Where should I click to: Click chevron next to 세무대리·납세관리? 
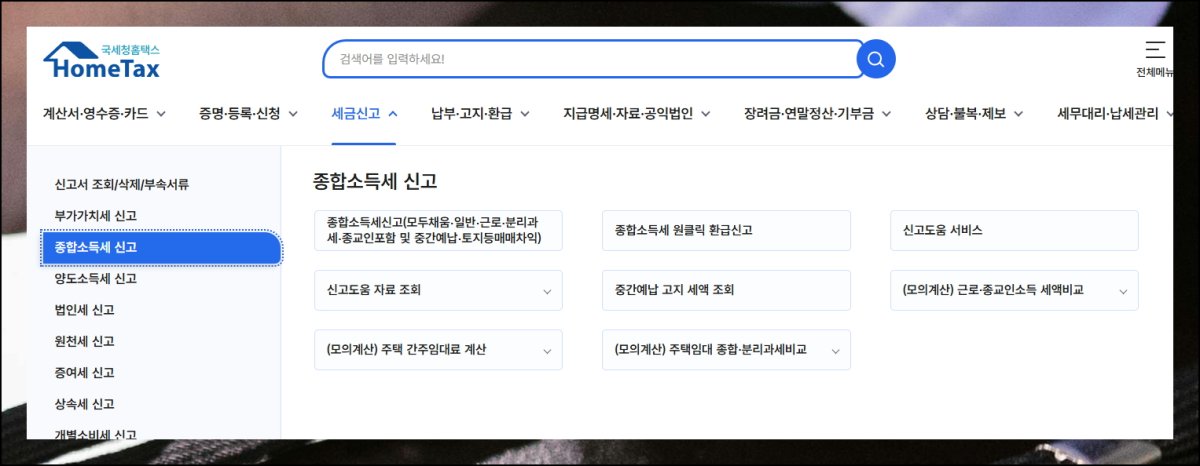(1168, 114)
